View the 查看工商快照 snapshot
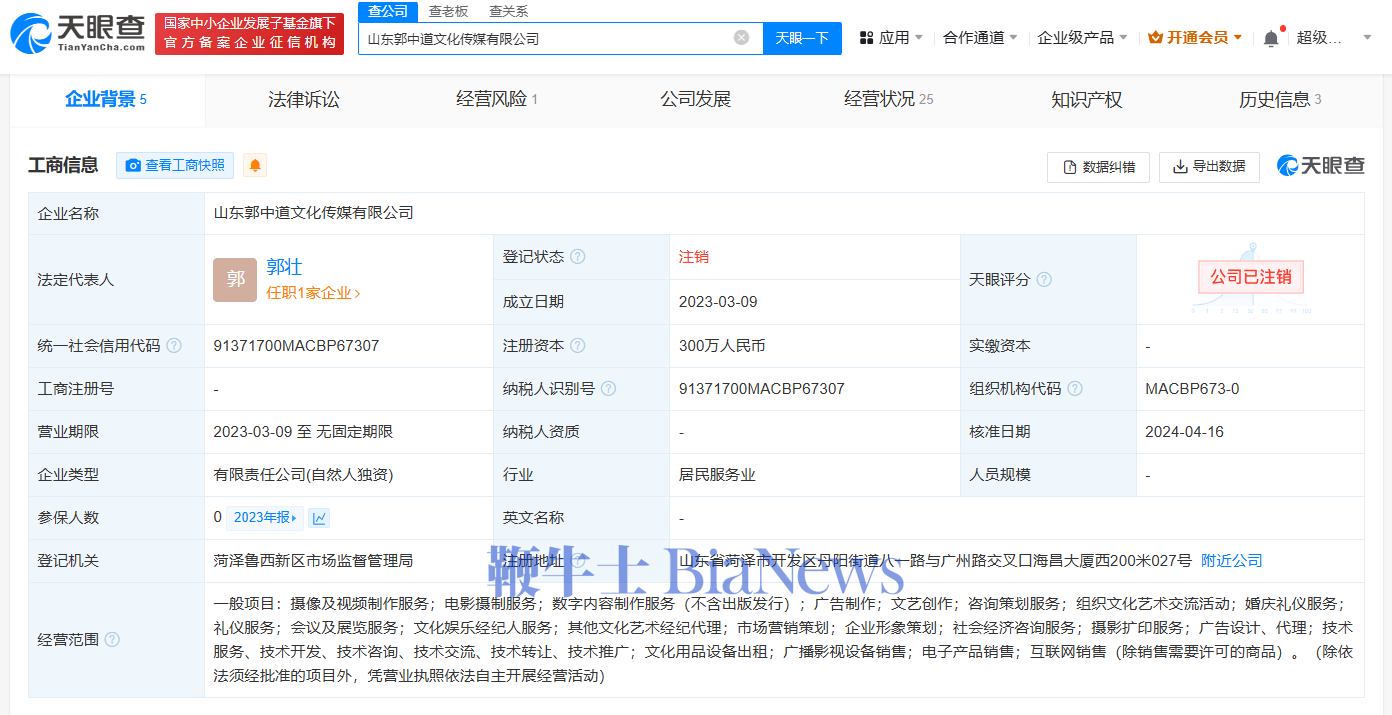1392x715 pixels. click(175, 166)
